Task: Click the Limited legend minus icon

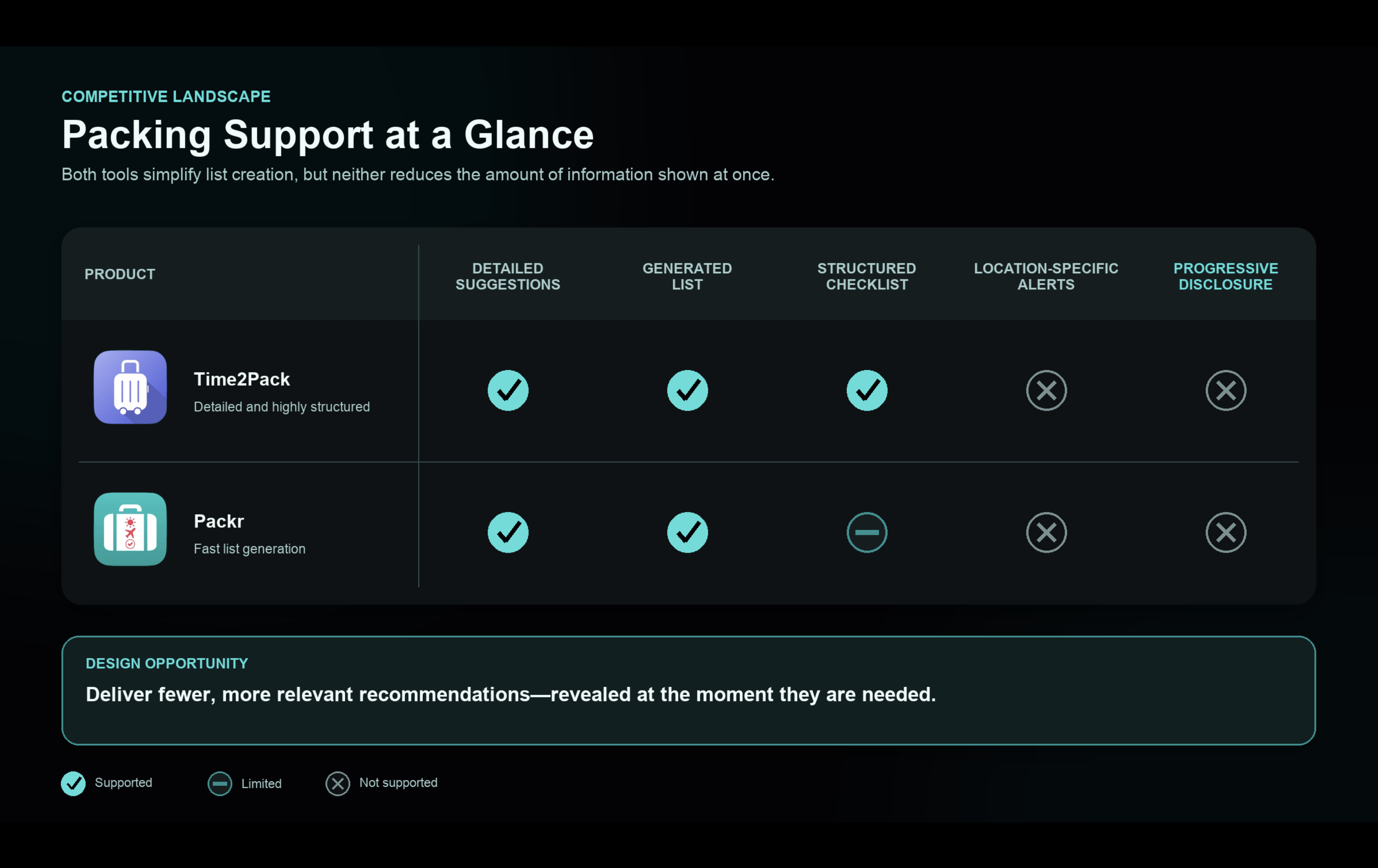Action: point(220,784)
